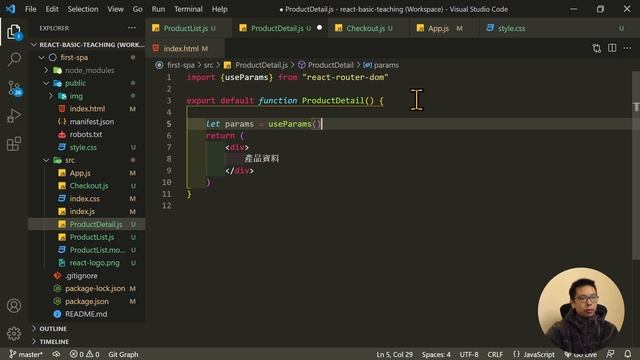Switch to the ProductList.js tab
Screen dimensions: 640x360
[189, 28]
